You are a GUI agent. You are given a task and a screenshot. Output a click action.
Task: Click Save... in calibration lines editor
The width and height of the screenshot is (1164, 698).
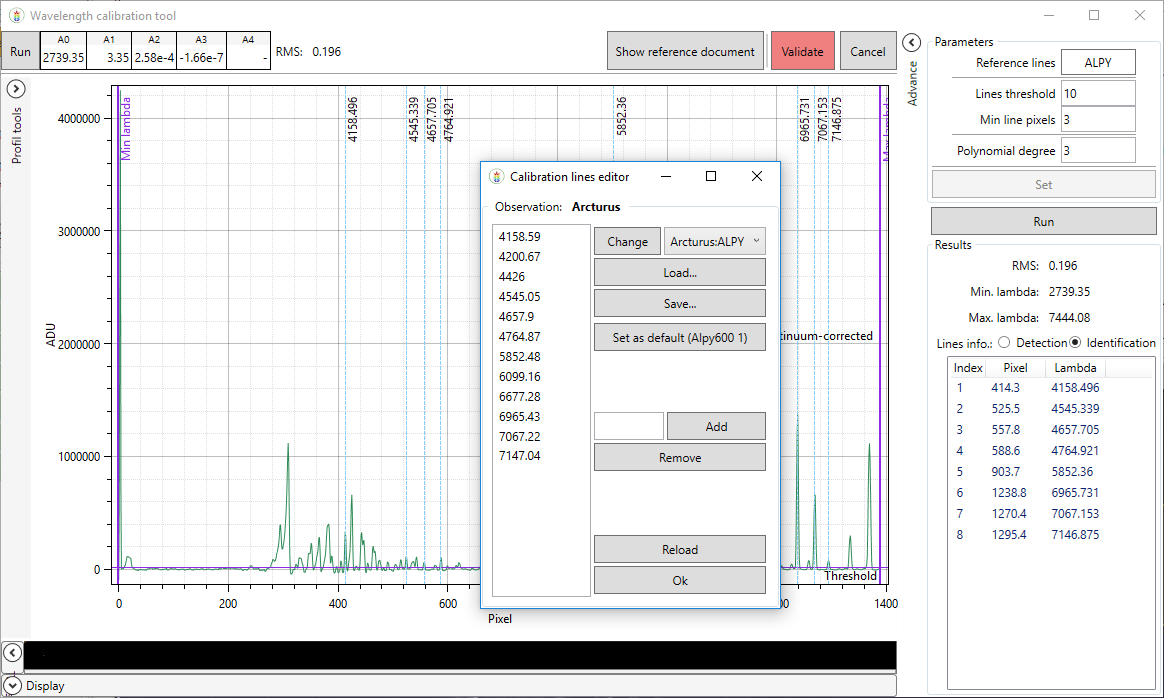[679, 303]
